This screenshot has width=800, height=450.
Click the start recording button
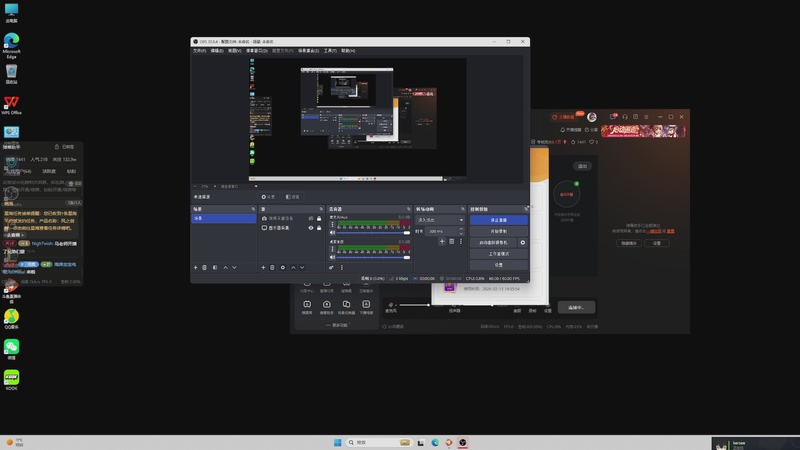(x=498, y=230)
